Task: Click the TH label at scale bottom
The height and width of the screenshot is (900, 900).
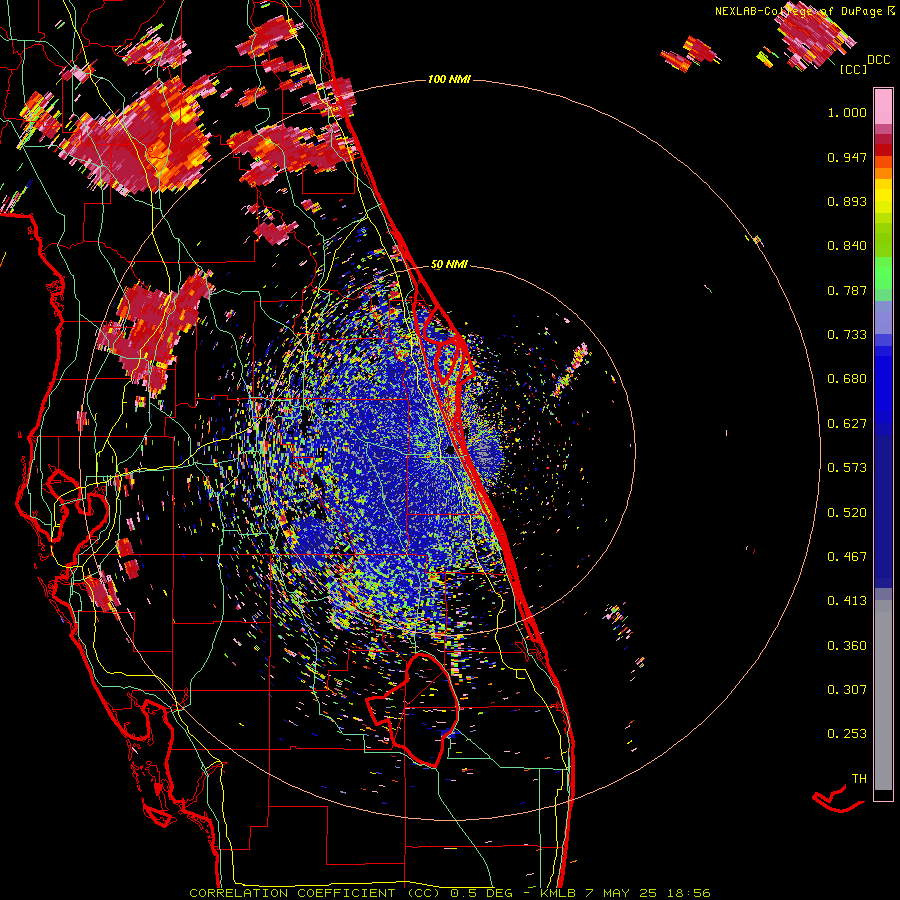Action: (x=859, y=779)
